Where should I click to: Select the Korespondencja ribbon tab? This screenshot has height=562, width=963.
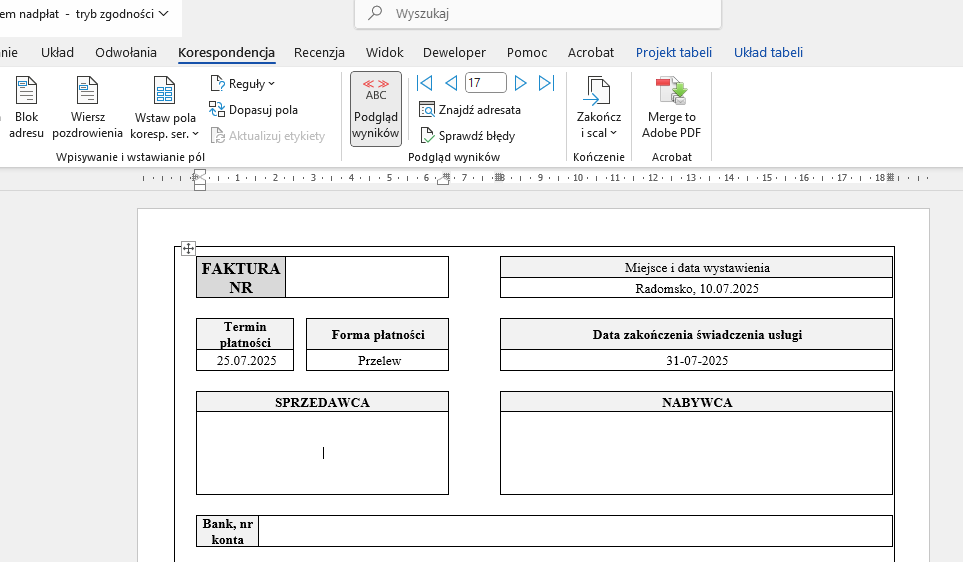(226, 52)
